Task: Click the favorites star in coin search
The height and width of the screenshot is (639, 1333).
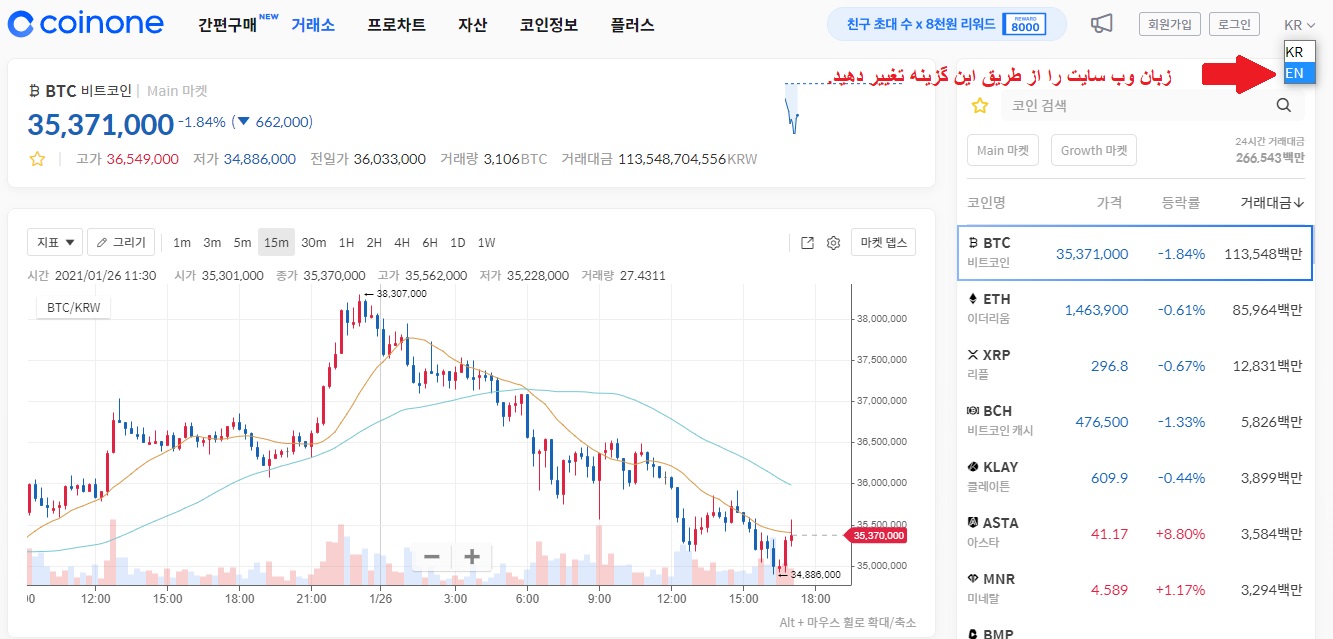Action: [980, 106]
